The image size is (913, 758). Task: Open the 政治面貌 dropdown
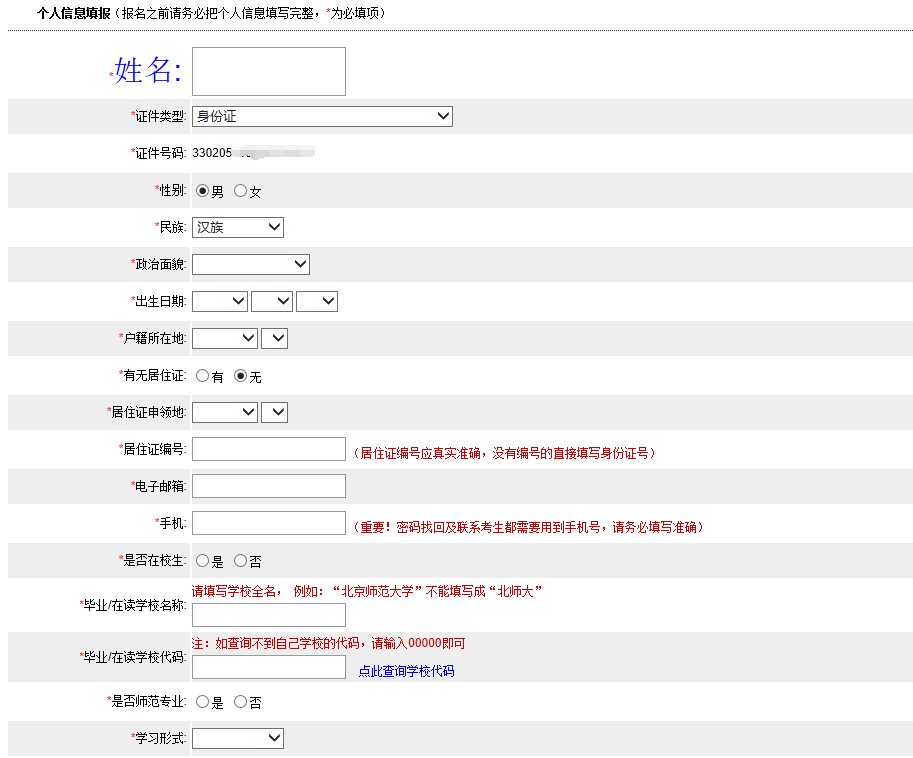[251, 264]
